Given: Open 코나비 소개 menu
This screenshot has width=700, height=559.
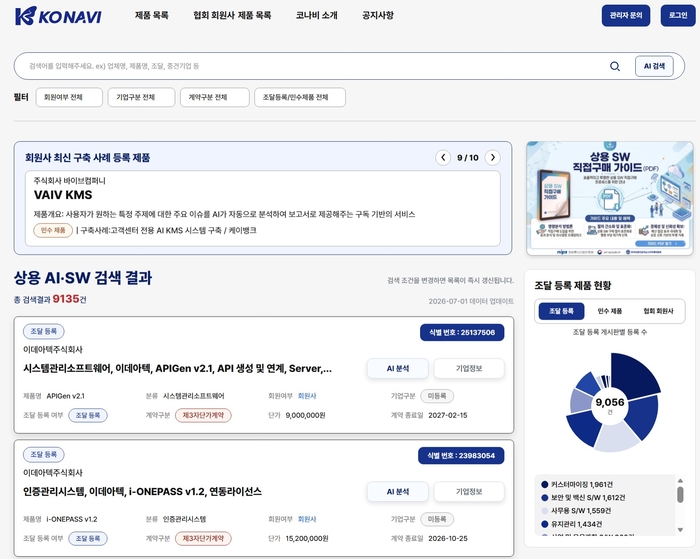Looking at the screenshot, I should 317,16.
